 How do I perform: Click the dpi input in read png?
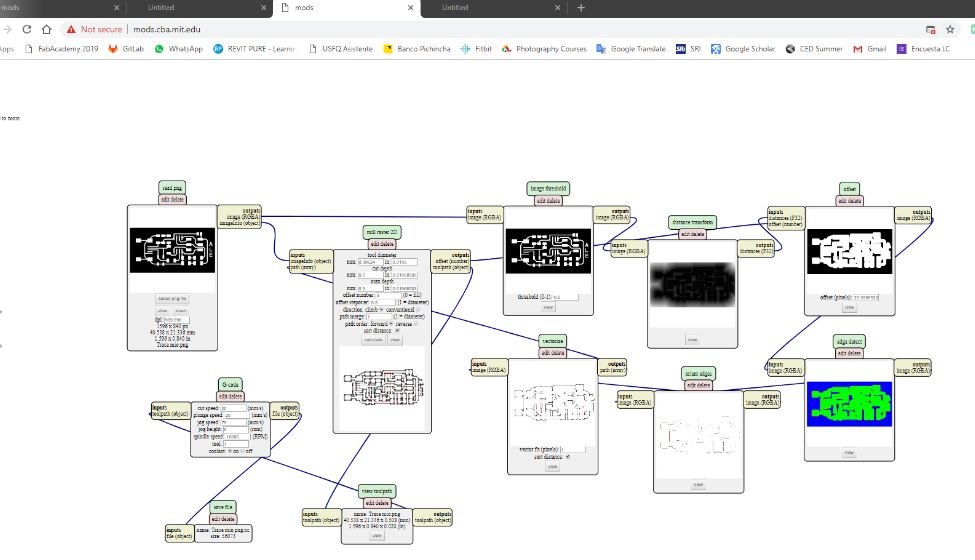pyautogui.click(x=177, y=319)
